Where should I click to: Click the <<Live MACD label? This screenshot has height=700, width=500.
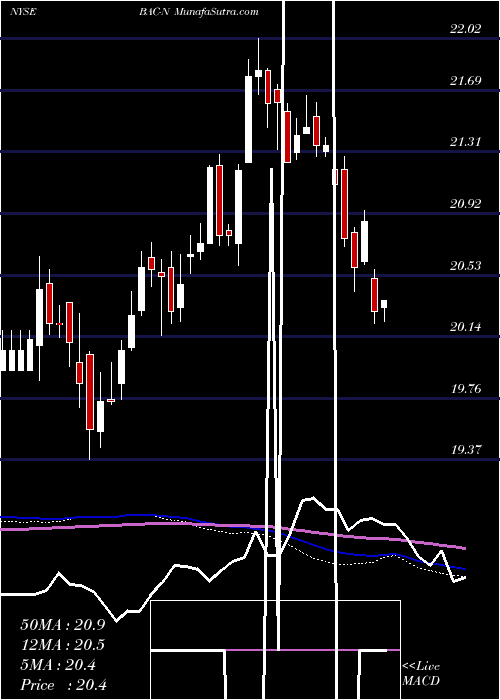pos(421,674)
